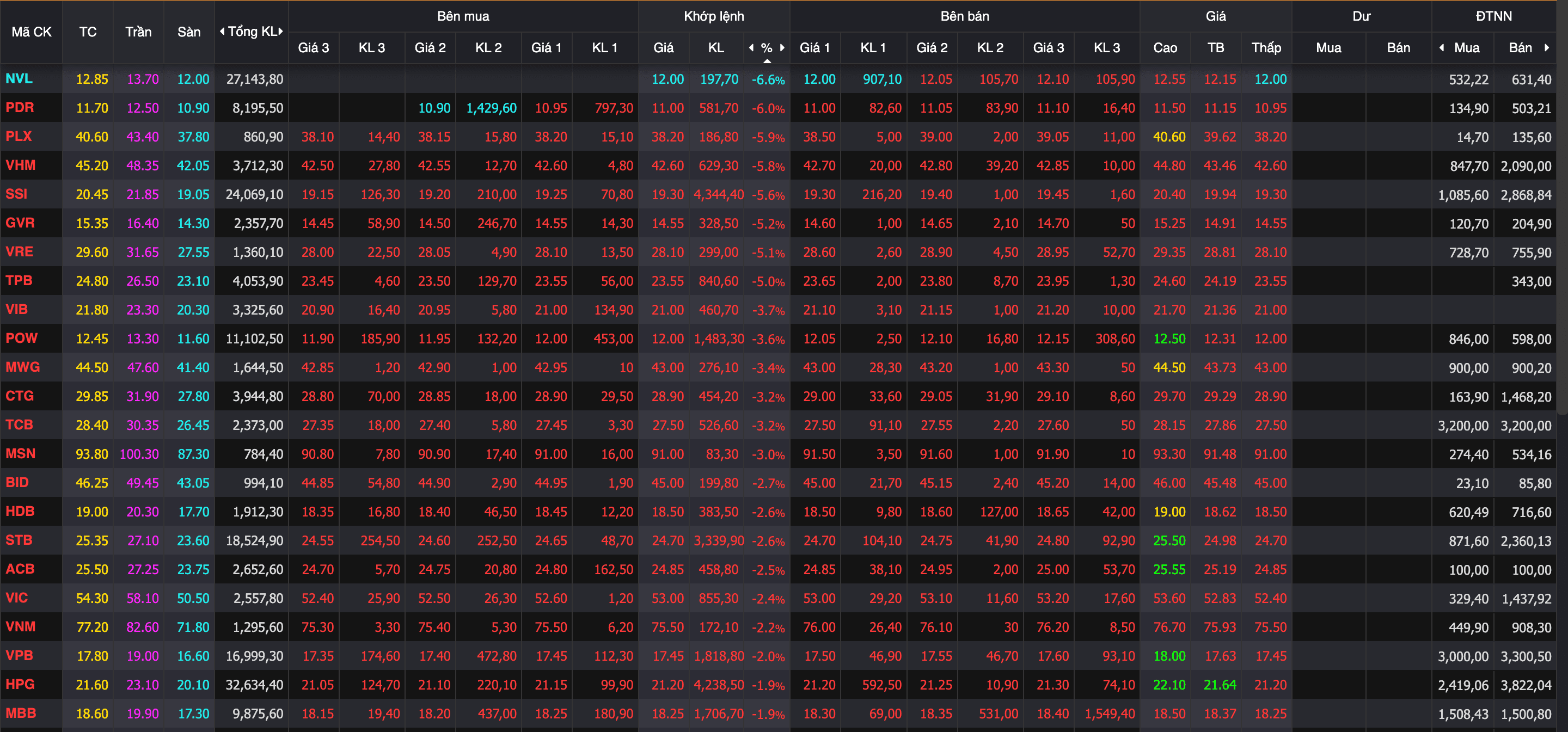The height and width of the screenshot is (732, 1568).
Task: Open the BID stock symbol
Action: 17,483
